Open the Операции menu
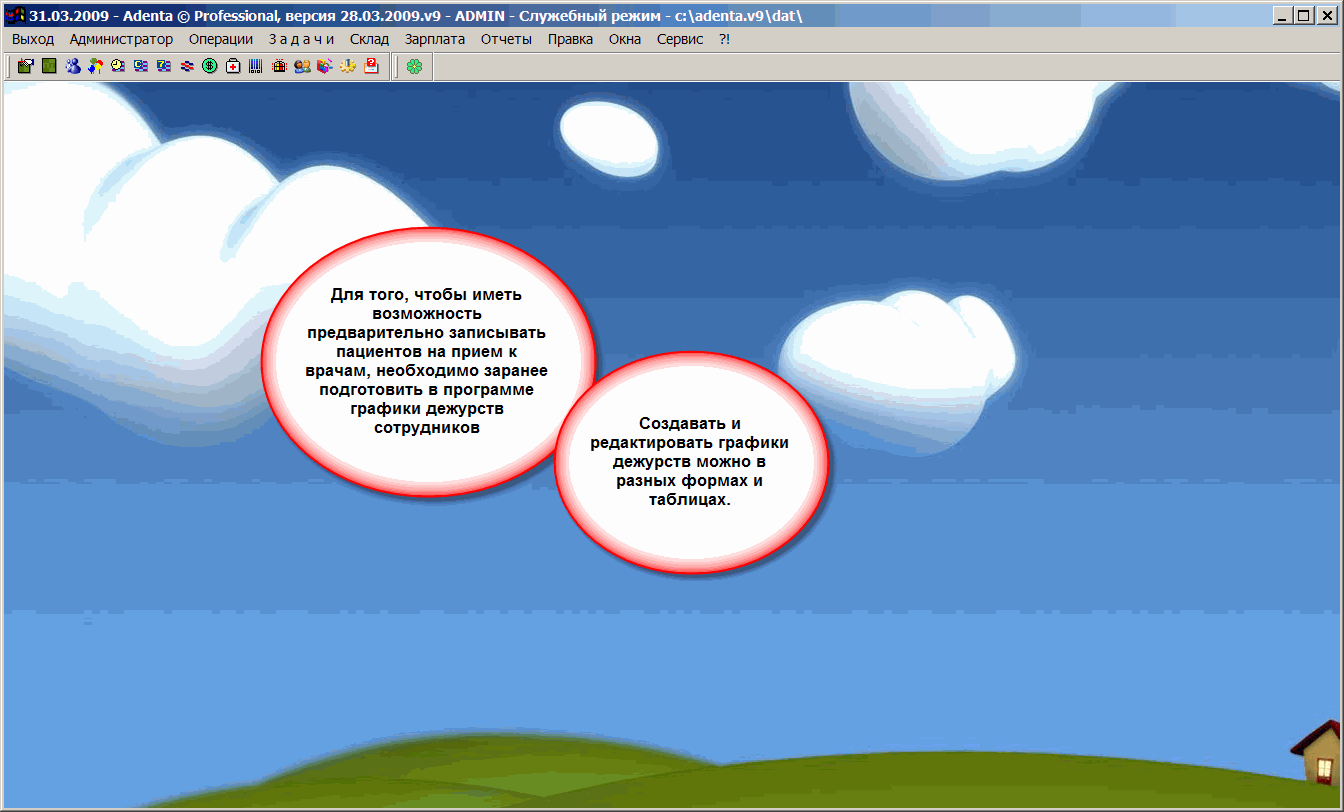Screen dimensions: 1344x812 221,39
